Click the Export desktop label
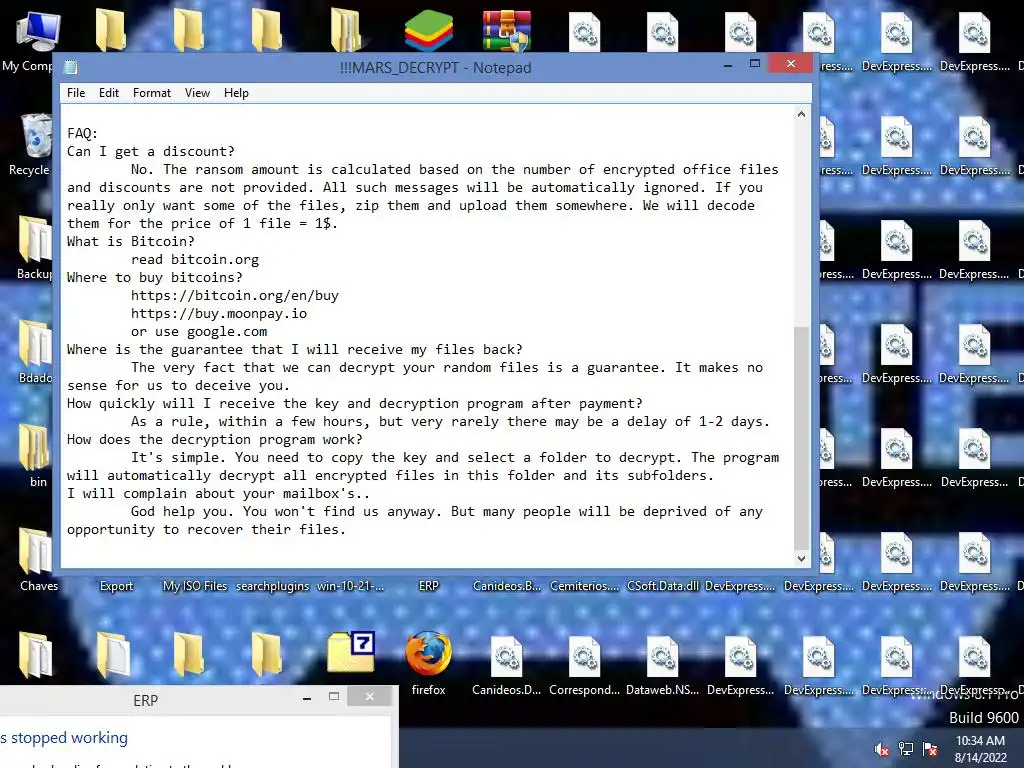The image size is (1024, 768). tap(116, 586)
